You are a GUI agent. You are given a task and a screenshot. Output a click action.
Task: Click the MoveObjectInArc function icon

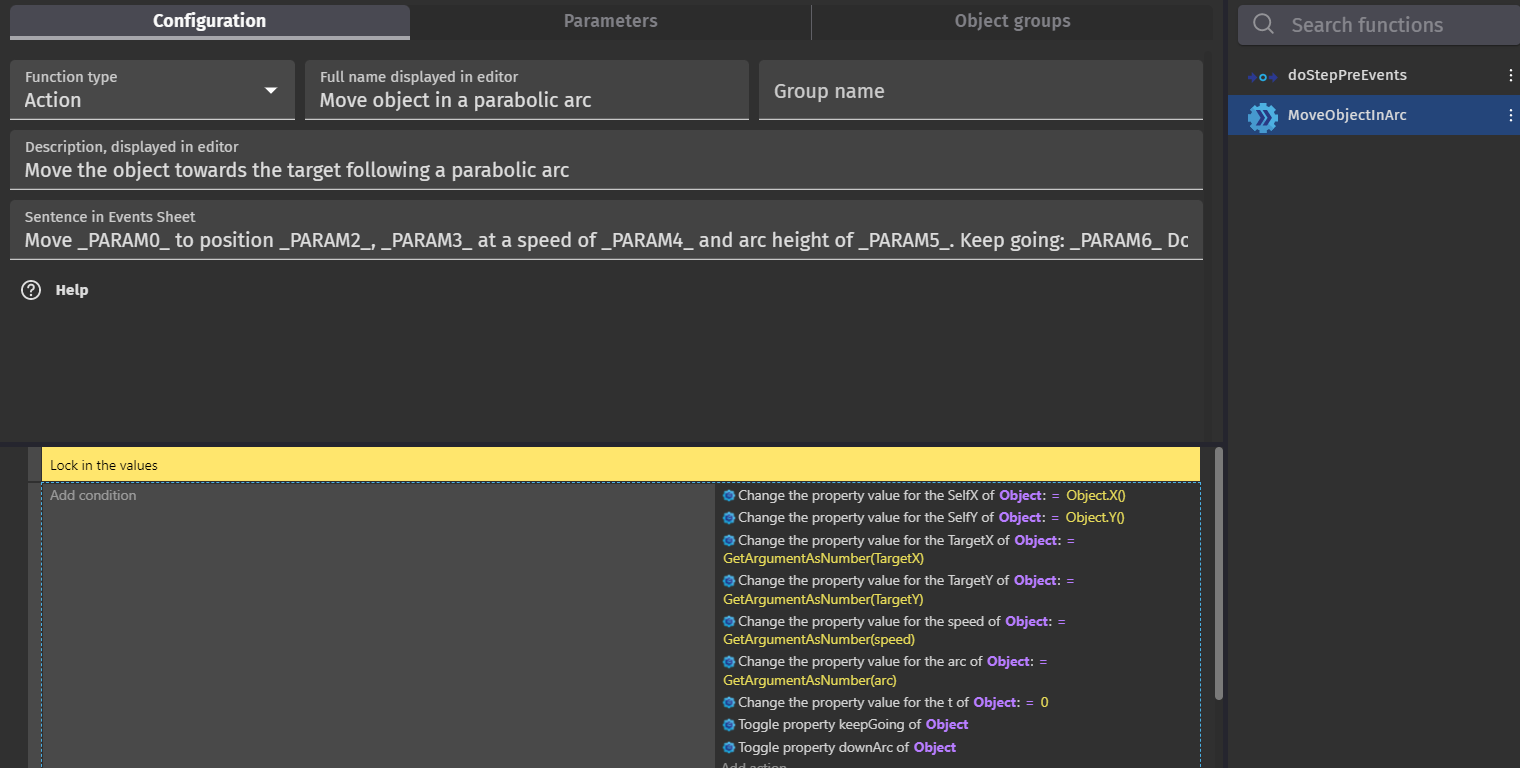tap(1263, 115)
